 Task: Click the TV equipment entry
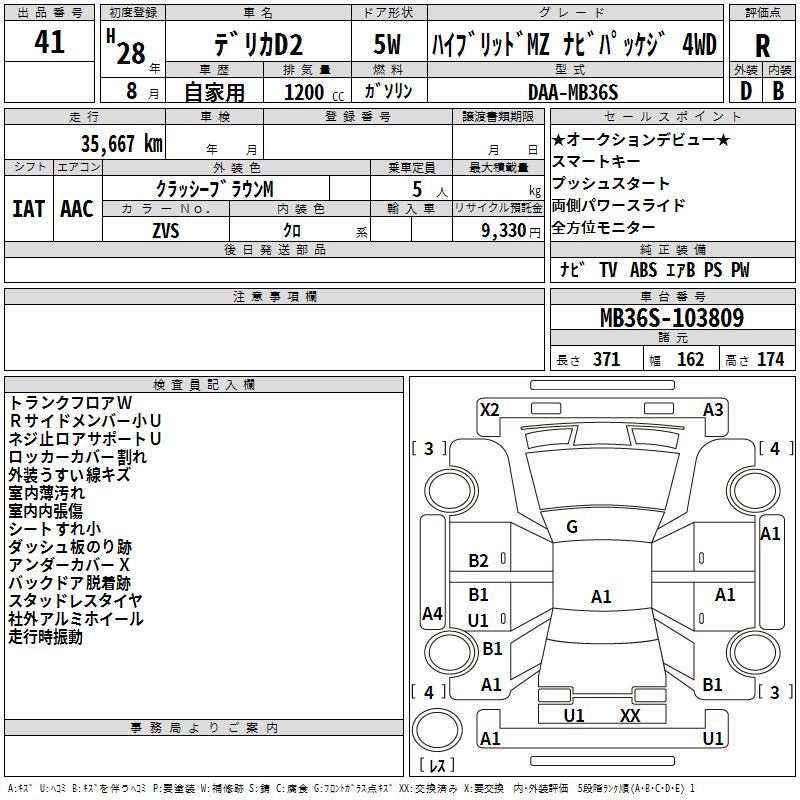click(x=608, y=270)
